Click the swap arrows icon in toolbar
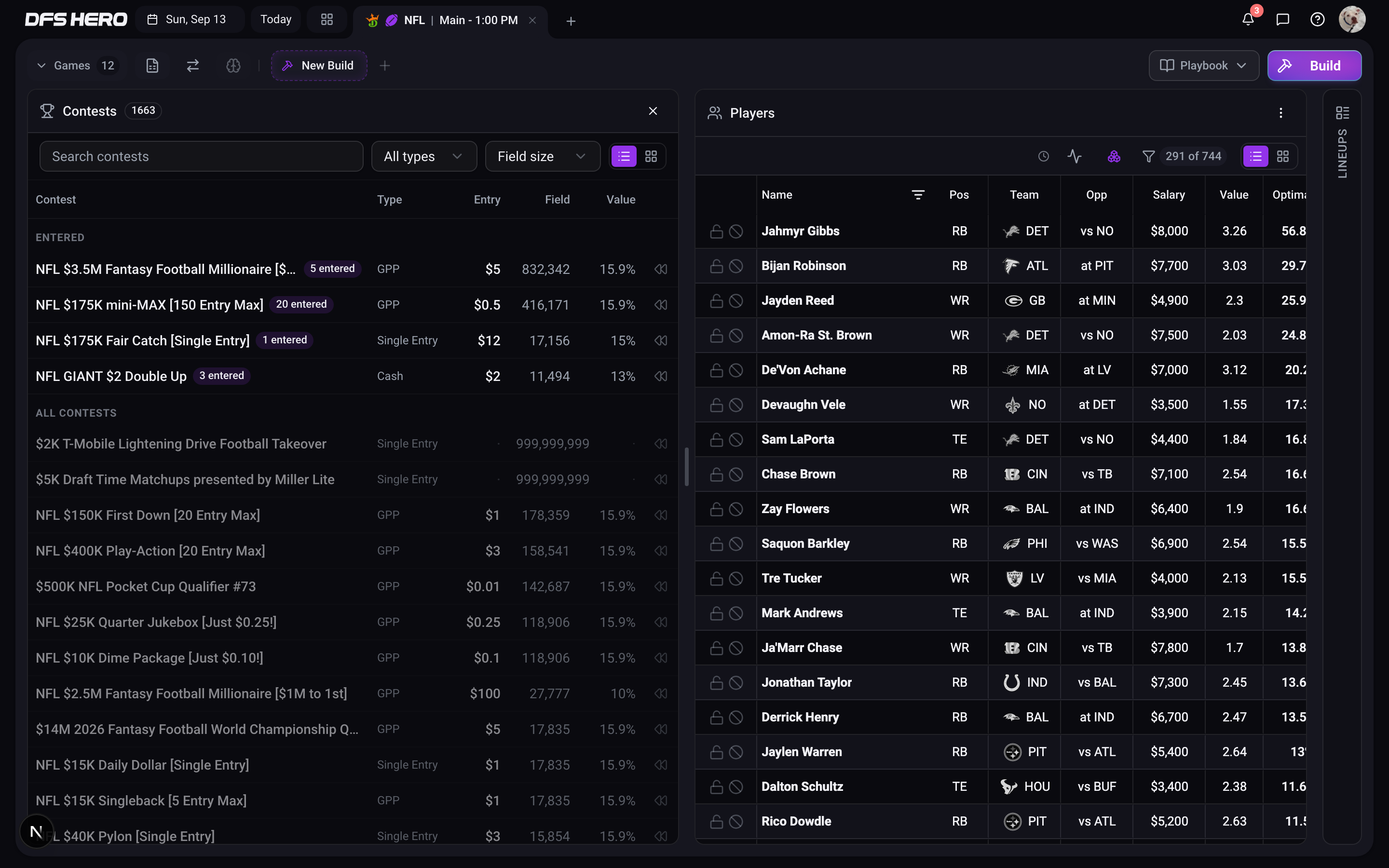The height and width of the screenshot is (868, 1389). 193,66
